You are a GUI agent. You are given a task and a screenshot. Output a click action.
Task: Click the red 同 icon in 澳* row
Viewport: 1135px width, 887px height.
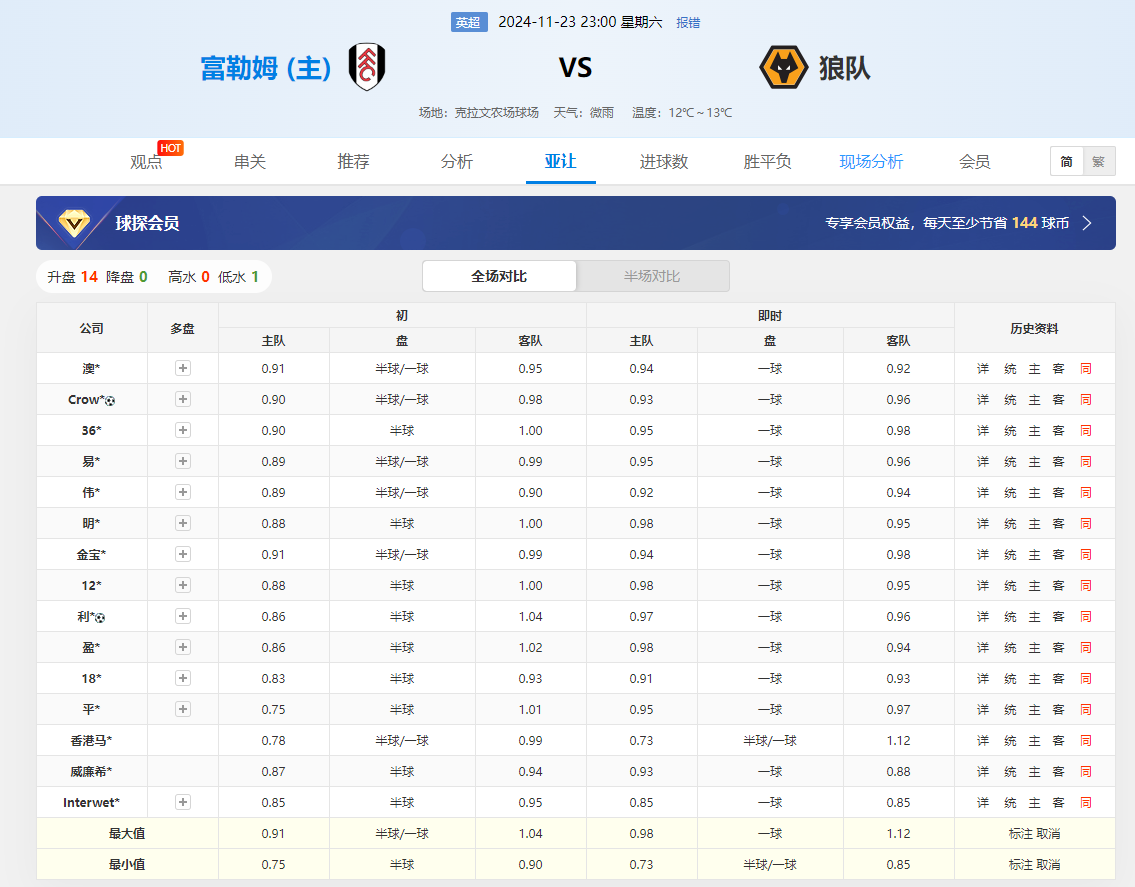tap(1085, 369)
